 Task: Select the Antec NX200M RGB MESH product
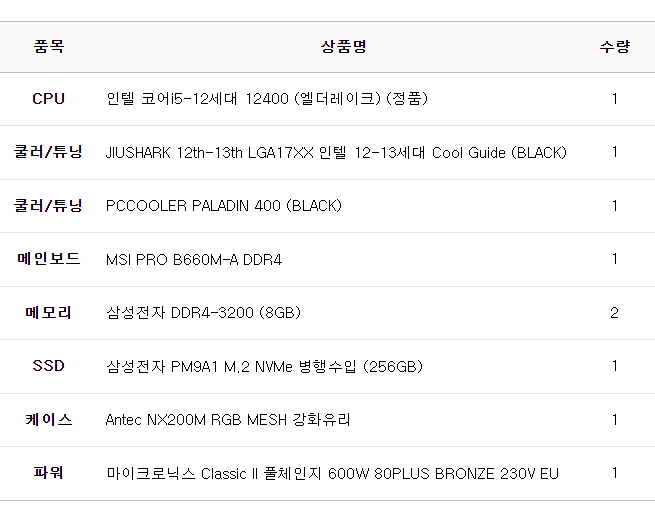pos(228,420)
